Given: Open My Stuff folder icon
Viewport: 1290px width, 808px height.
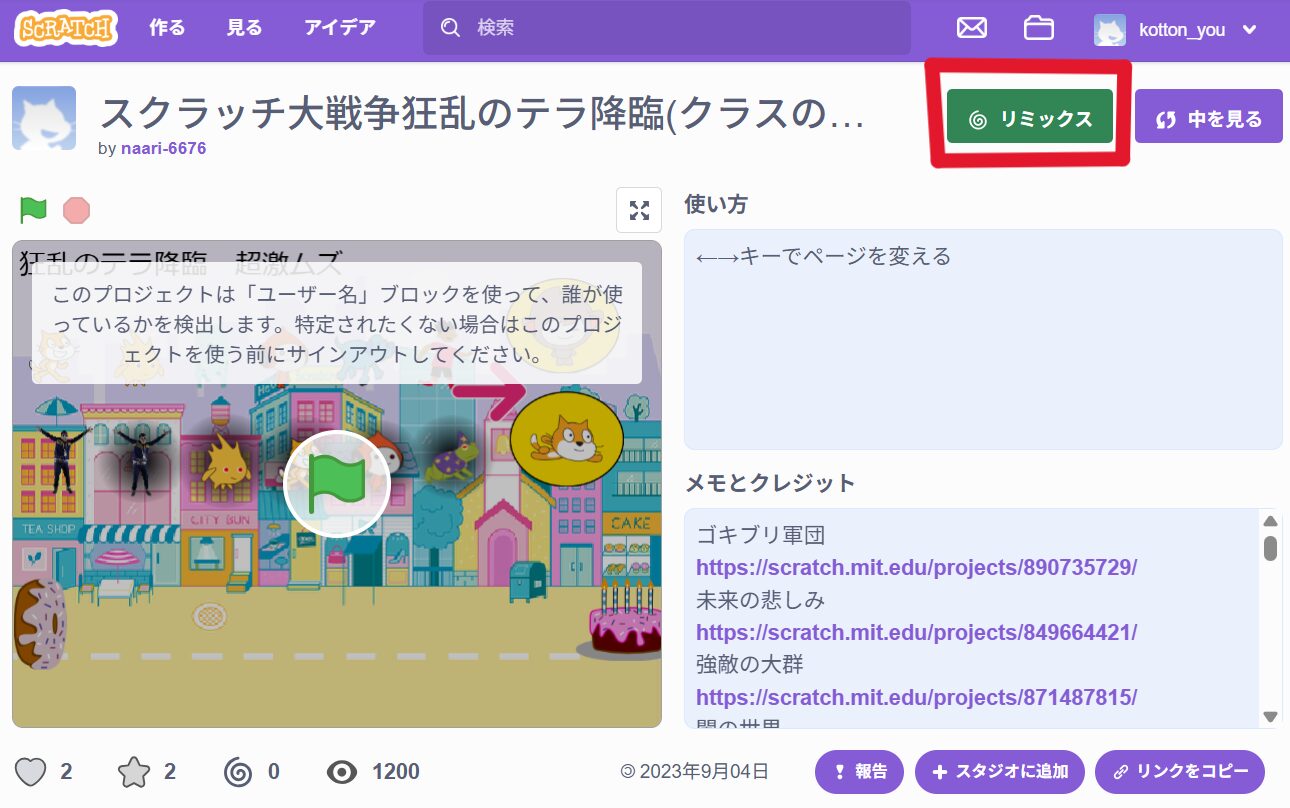Looking at the screenshot, I should click(1039, 28).
